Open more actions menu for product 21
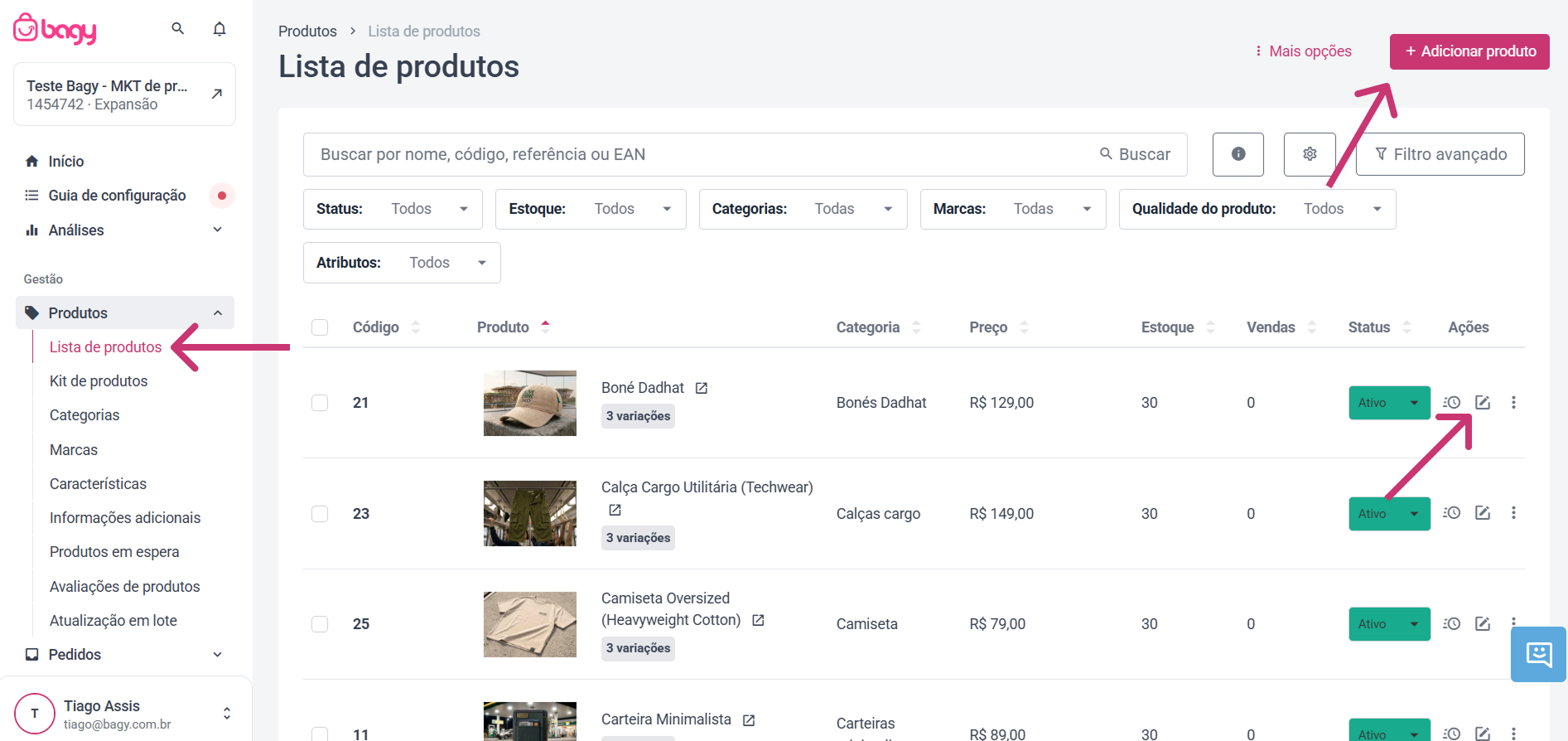This screenshot has width=1568, height=741. click(x=1513, y=403)
